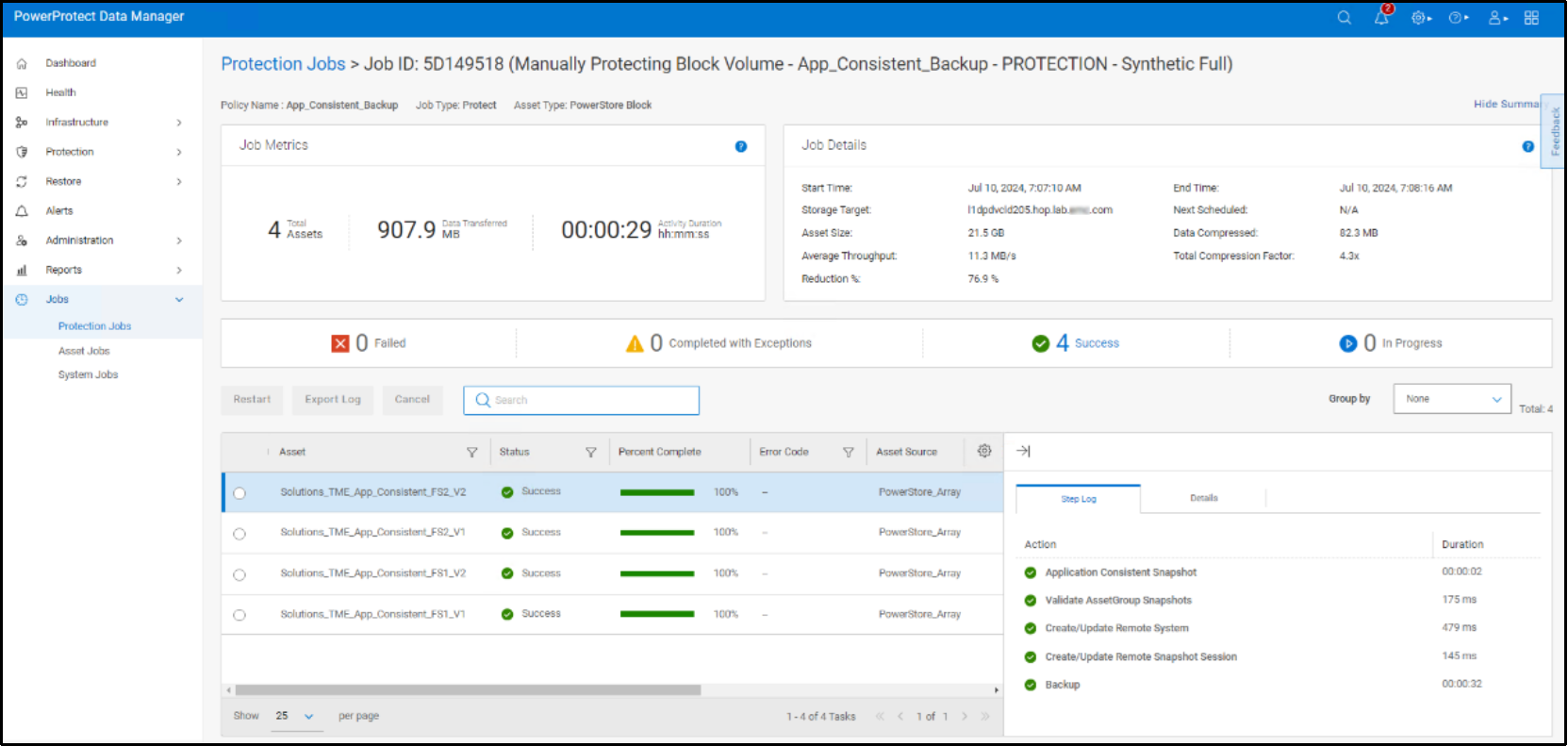The width and height of the screenshot is (1568, 746).
Task: Click the Dashboard home icon in sidebar
Action: [22, 63]
